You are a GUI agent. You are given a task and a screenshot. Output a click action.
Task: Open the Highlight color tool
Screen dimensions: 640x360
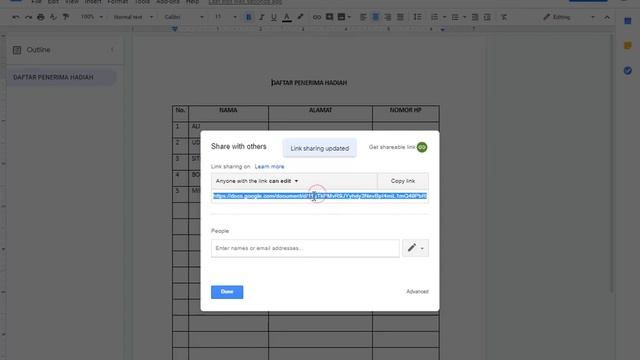(300, 17)
